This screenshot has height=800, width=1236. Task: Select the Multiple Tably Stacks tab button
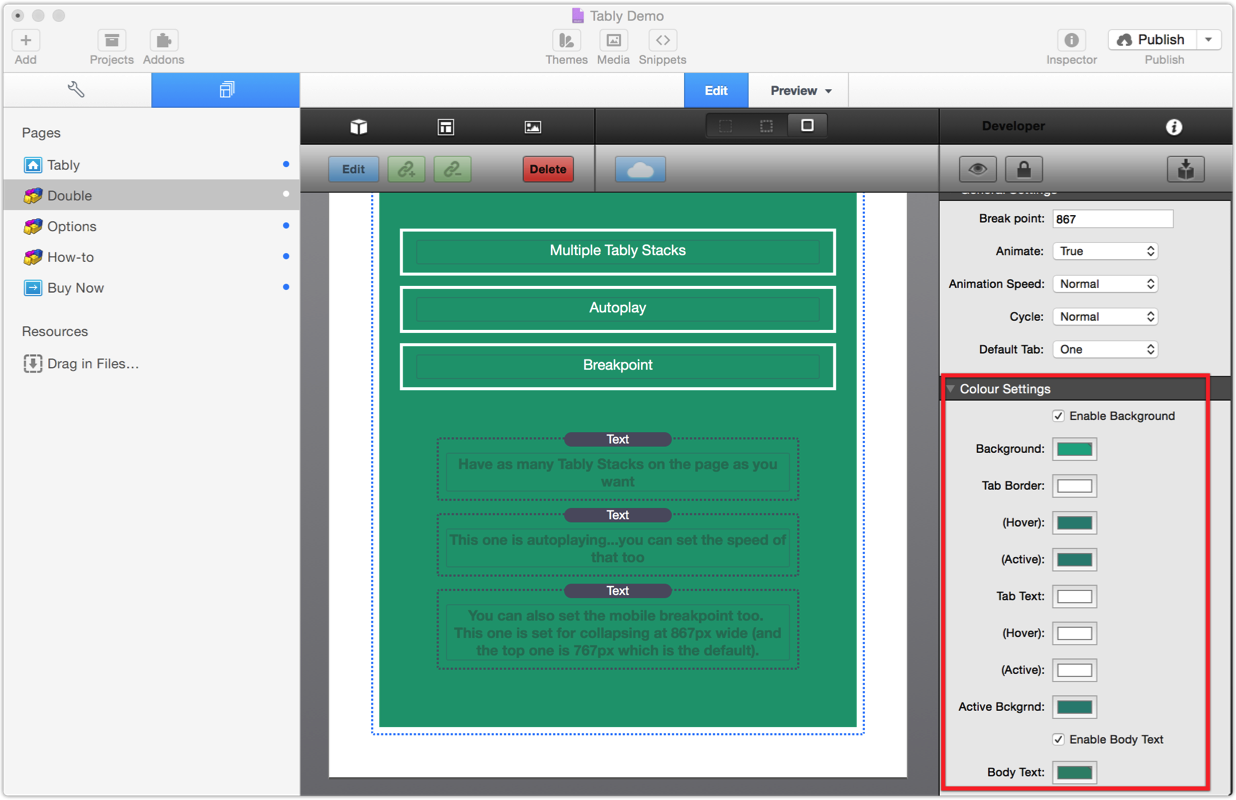click(618, 251)
